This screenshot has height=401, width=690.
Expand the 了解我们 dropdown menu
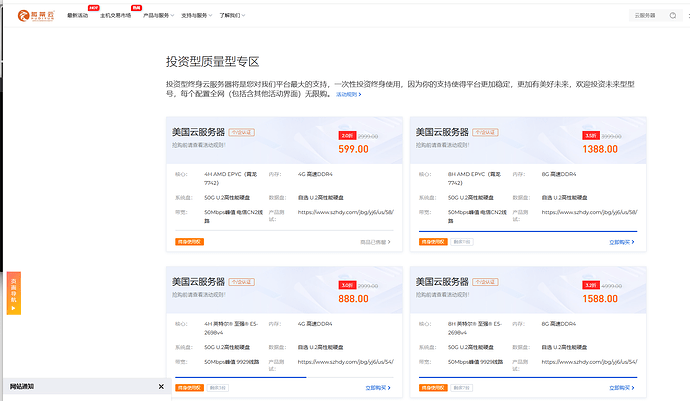tap(232, 15)
